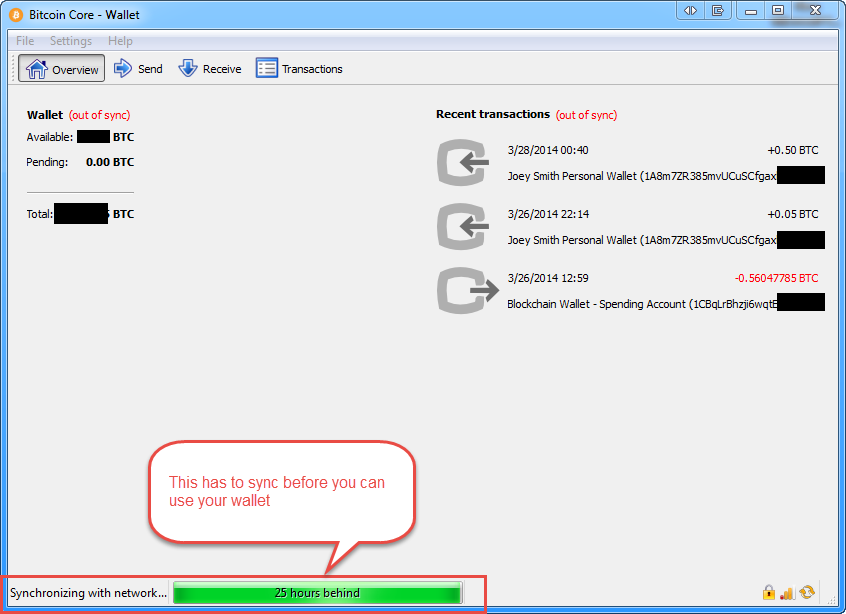
Task: Close the Bitcoin Core window
Action: [x=815, y=10]
